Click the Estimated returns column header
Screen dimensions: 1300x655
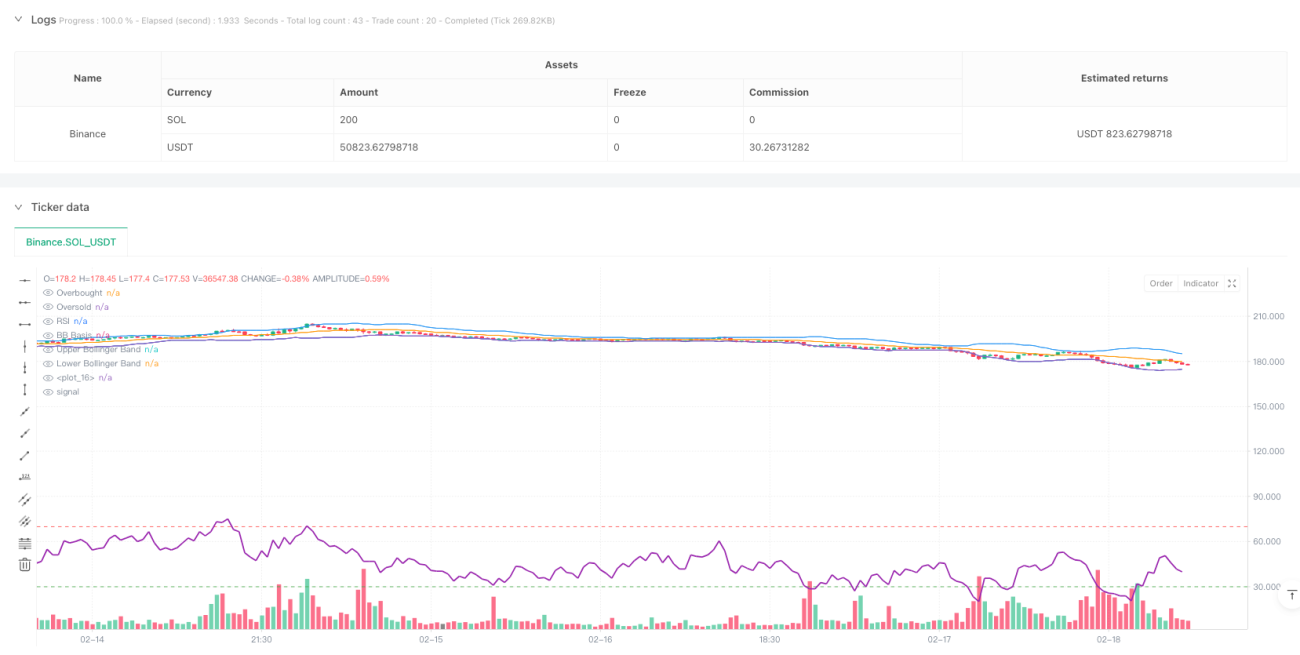1124,78
